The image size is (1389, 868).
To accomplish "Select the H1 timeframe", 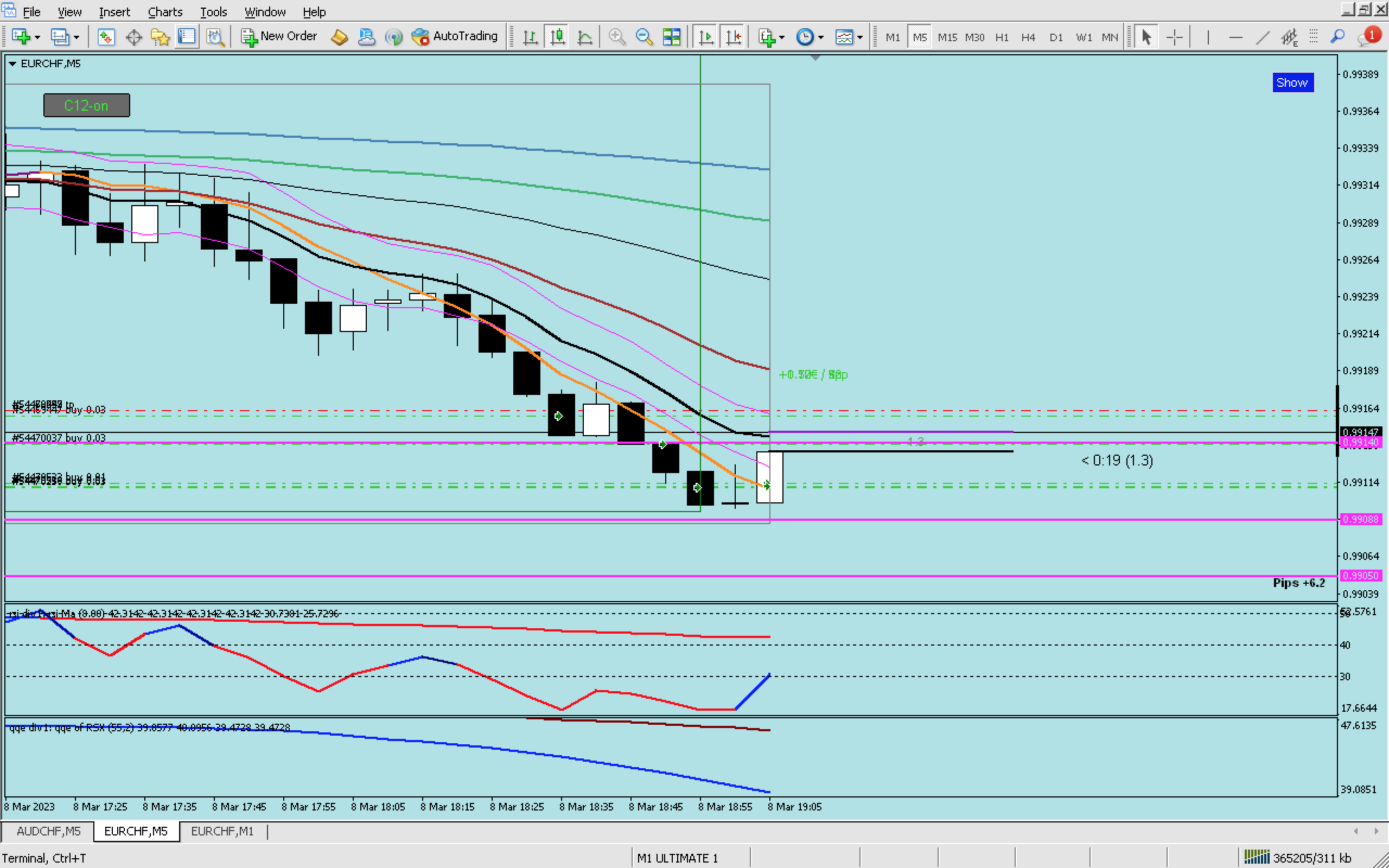I will point(1002,37).
